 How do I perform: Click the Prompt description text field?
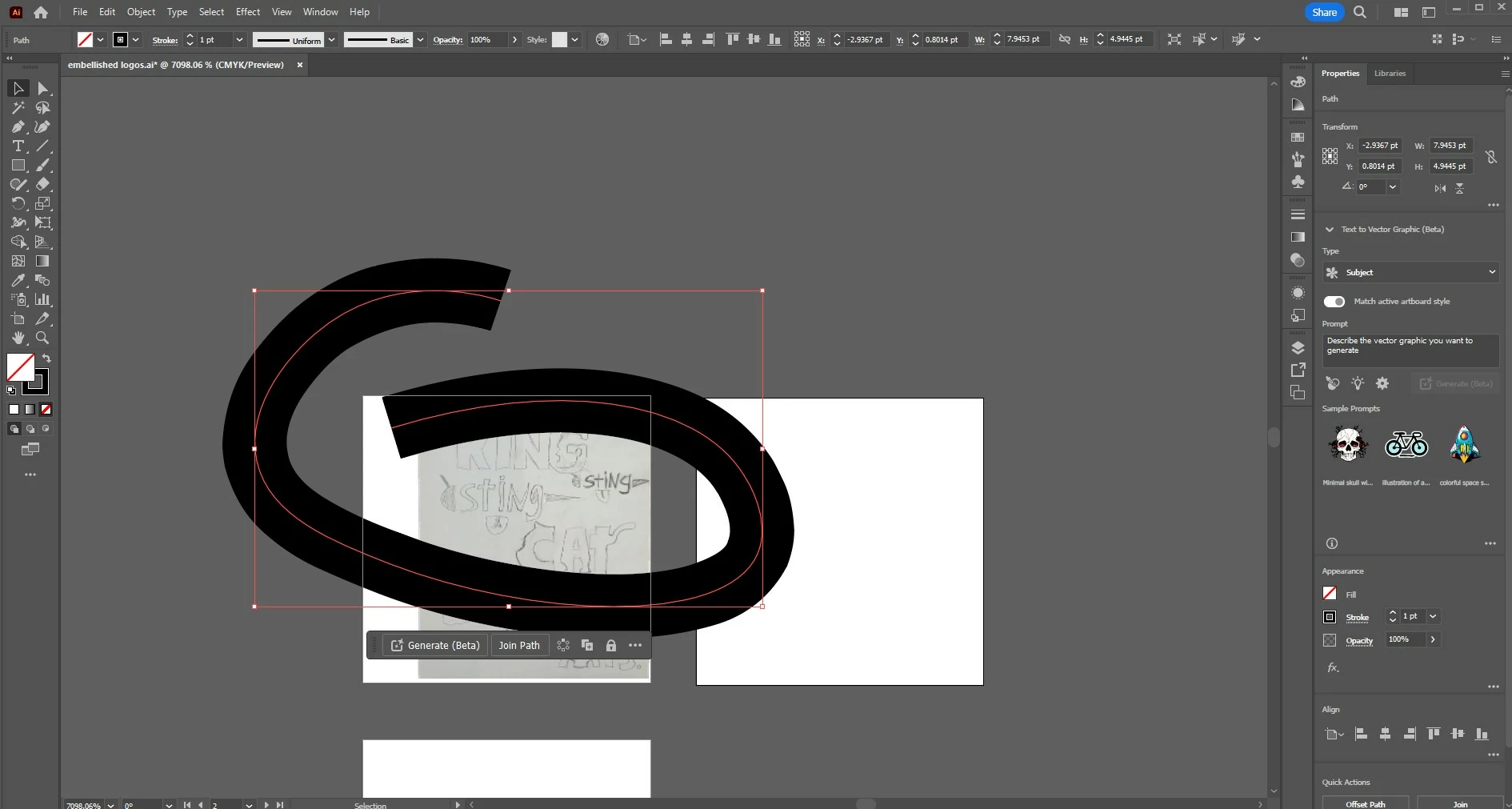1410,350
